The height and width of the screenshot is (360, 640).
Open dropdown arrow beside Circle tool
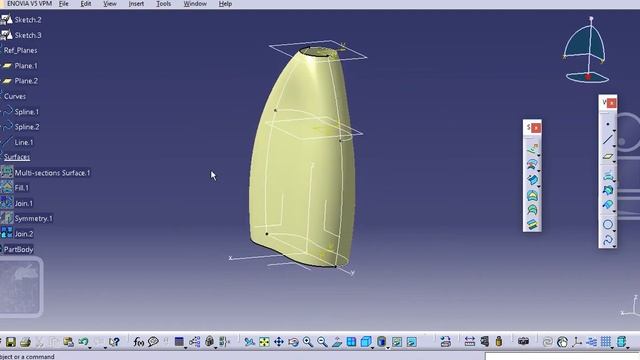614,231
